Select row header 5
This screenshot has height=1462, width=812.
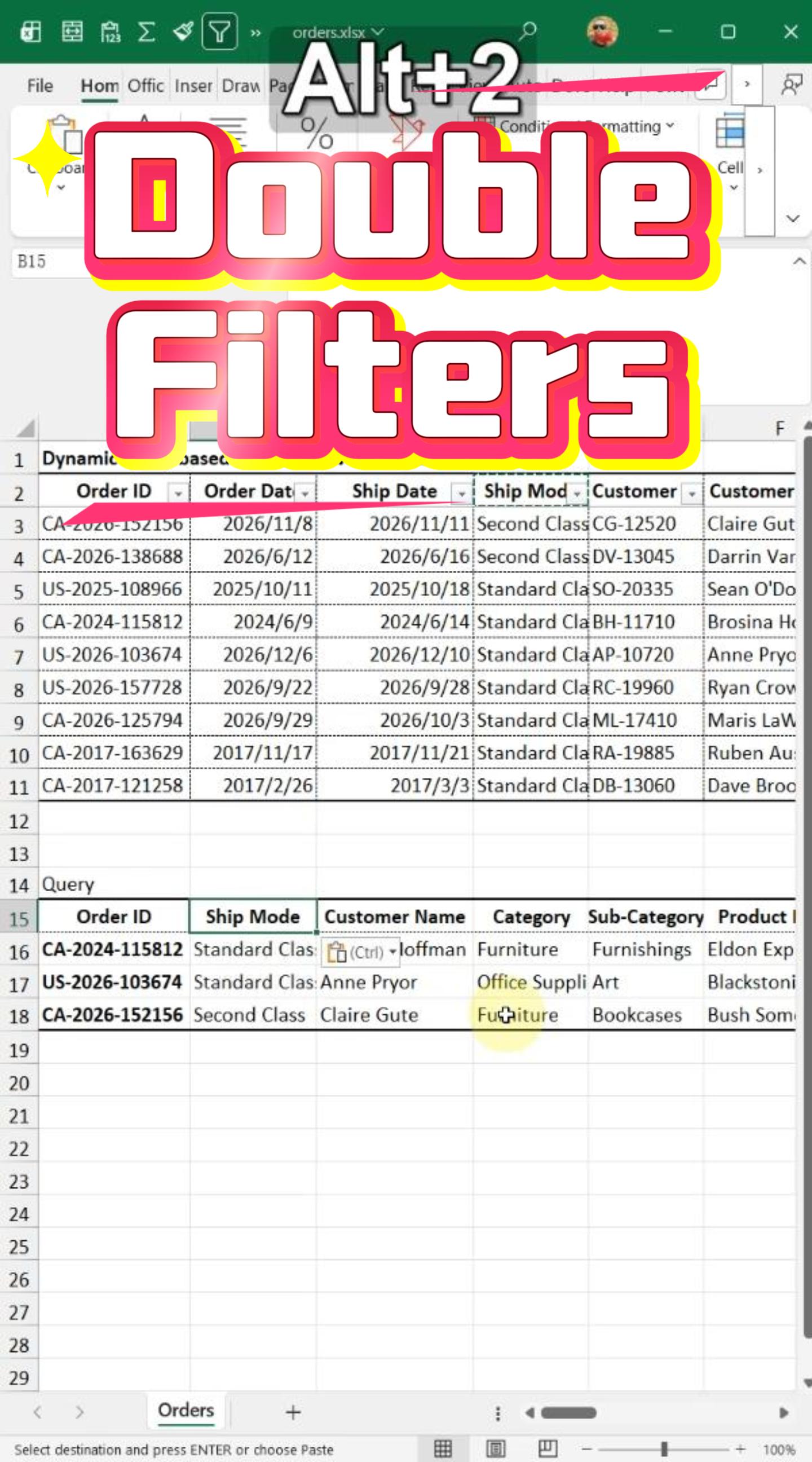(19, 591)
